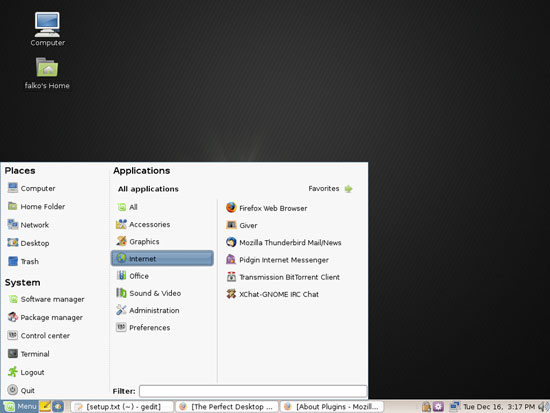Screen dimensions: 550x413
Task: Select Graphics category
Action: pos(162,241)
